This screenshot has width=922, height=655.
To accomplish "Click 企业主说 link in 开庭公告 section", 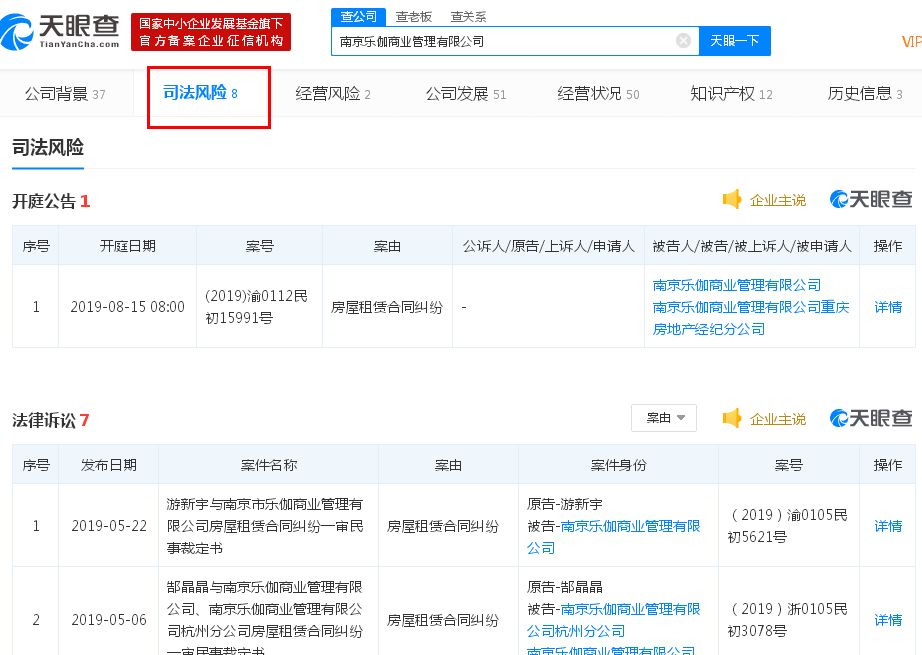I will (777, 201).
